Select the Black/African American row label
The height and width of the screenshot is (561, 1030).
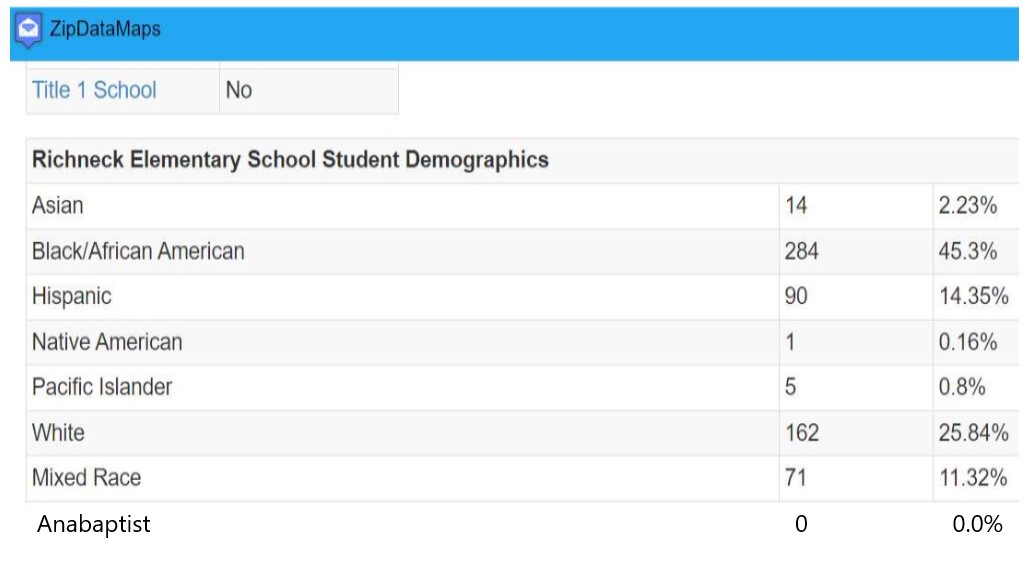(138, 251)
